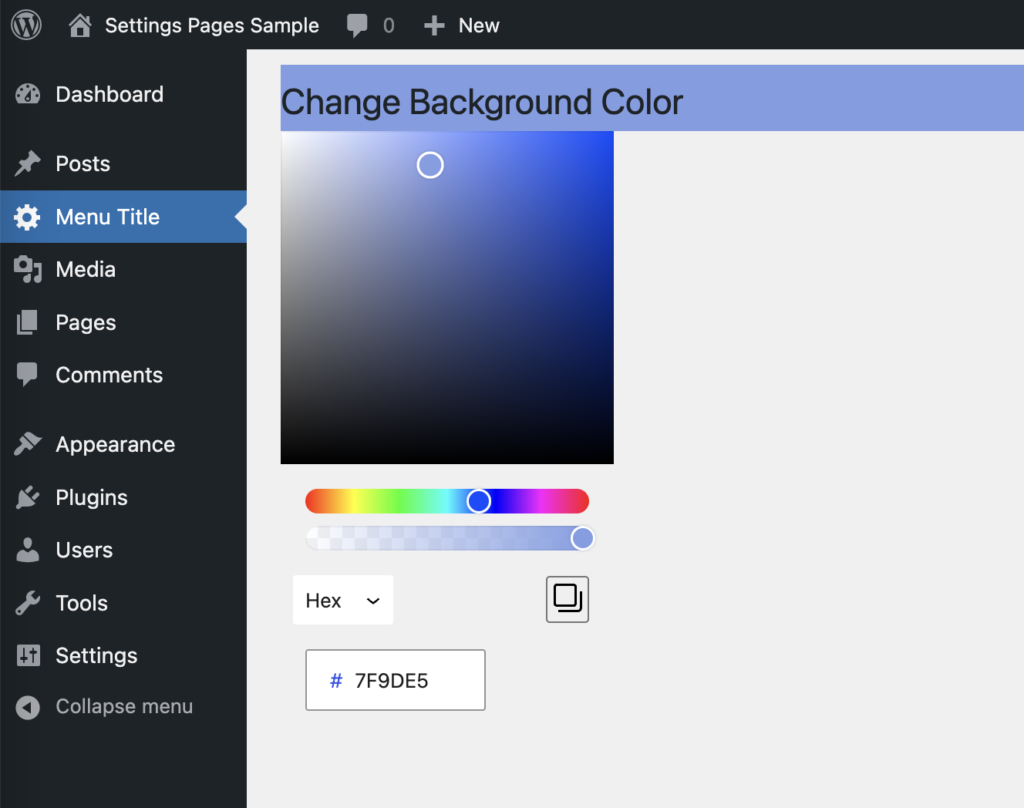
Task: Click the Menu Title gear icon
Action: (27, 217)
